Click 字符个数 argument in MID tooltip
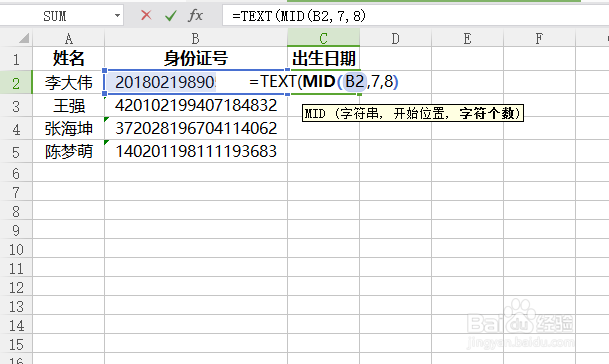 tap(487, 113)
